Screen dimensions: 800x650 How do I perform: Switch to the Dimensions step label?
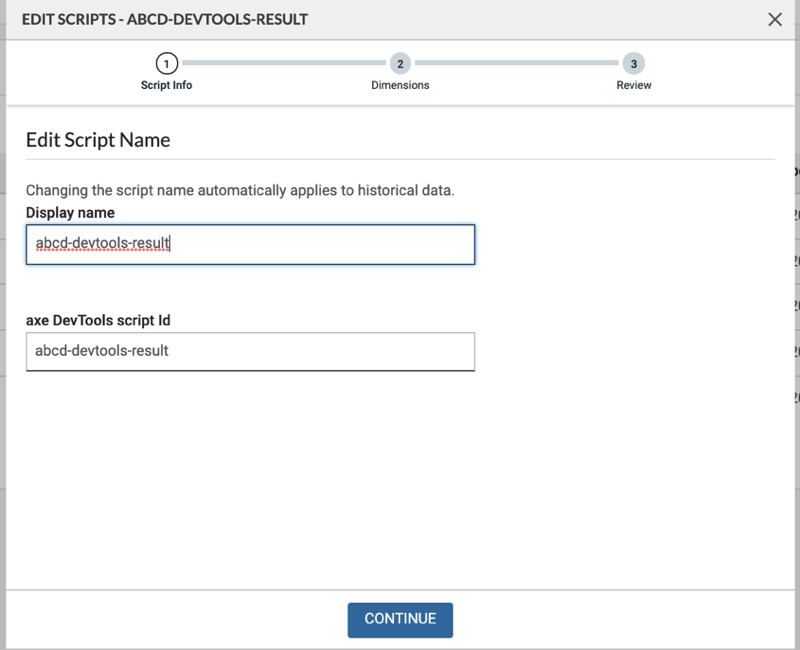coord(400,85)
